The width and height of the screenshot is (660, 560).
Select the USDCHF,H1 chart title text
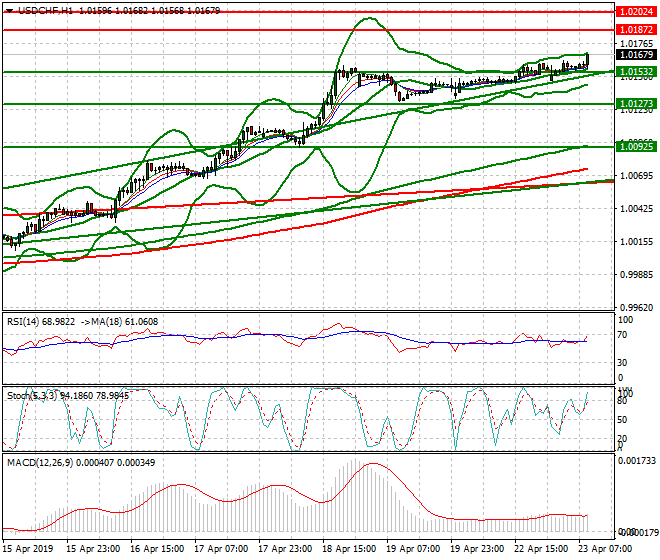(45, 11)
